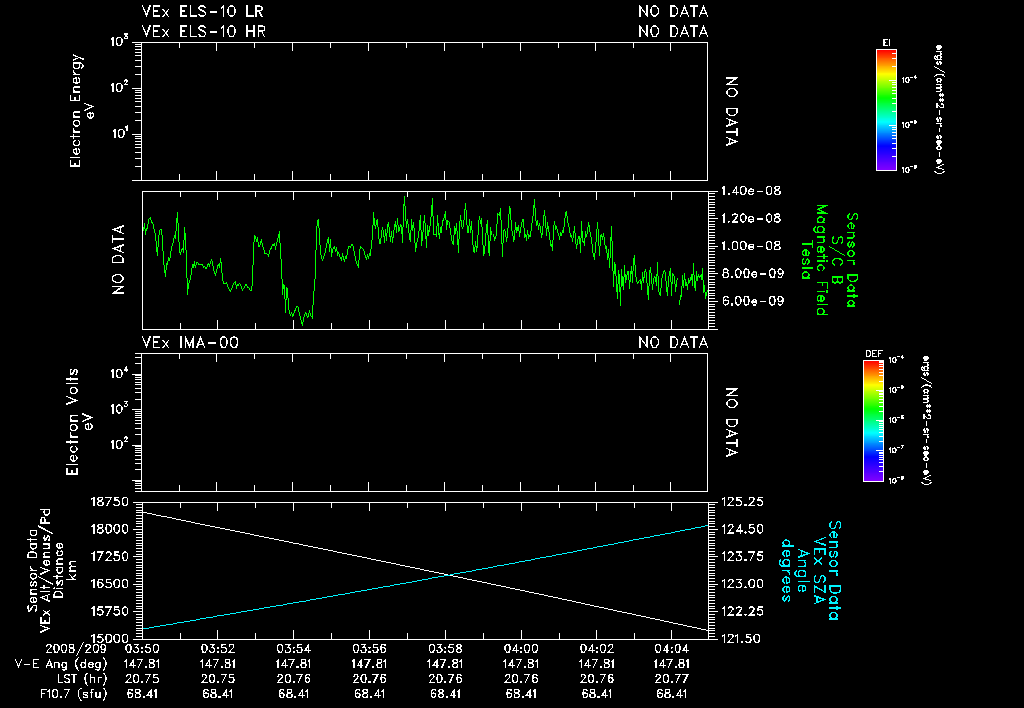Image resolution: width=1024 pixels, height=708 pixels.
Task: Click NO DATA beside VEx ELS-10 HR
Action: pyautogui.click(x=673, y=31)
